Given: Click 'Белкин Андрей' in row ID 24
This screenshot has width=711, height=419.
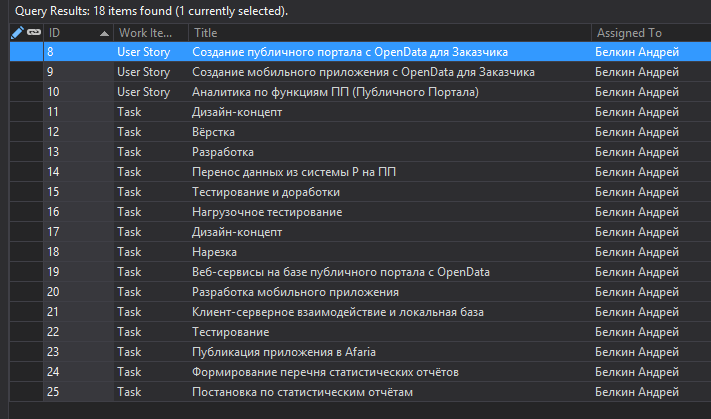Looking at the screenshot, I should coord(637,372).
